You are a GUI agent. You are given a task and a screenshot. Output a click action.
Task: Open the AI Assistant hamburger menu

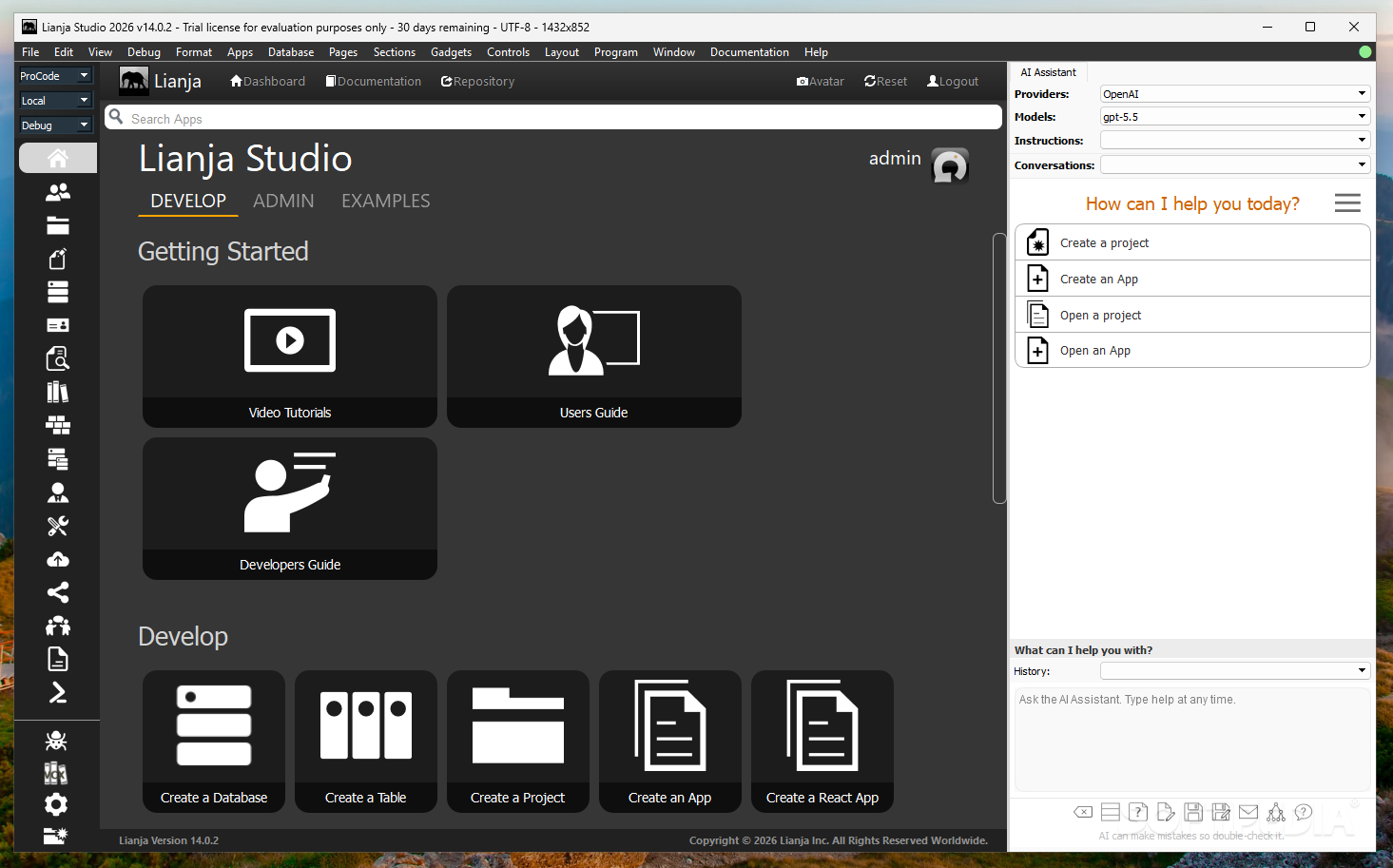click(x=1347, y=203)
